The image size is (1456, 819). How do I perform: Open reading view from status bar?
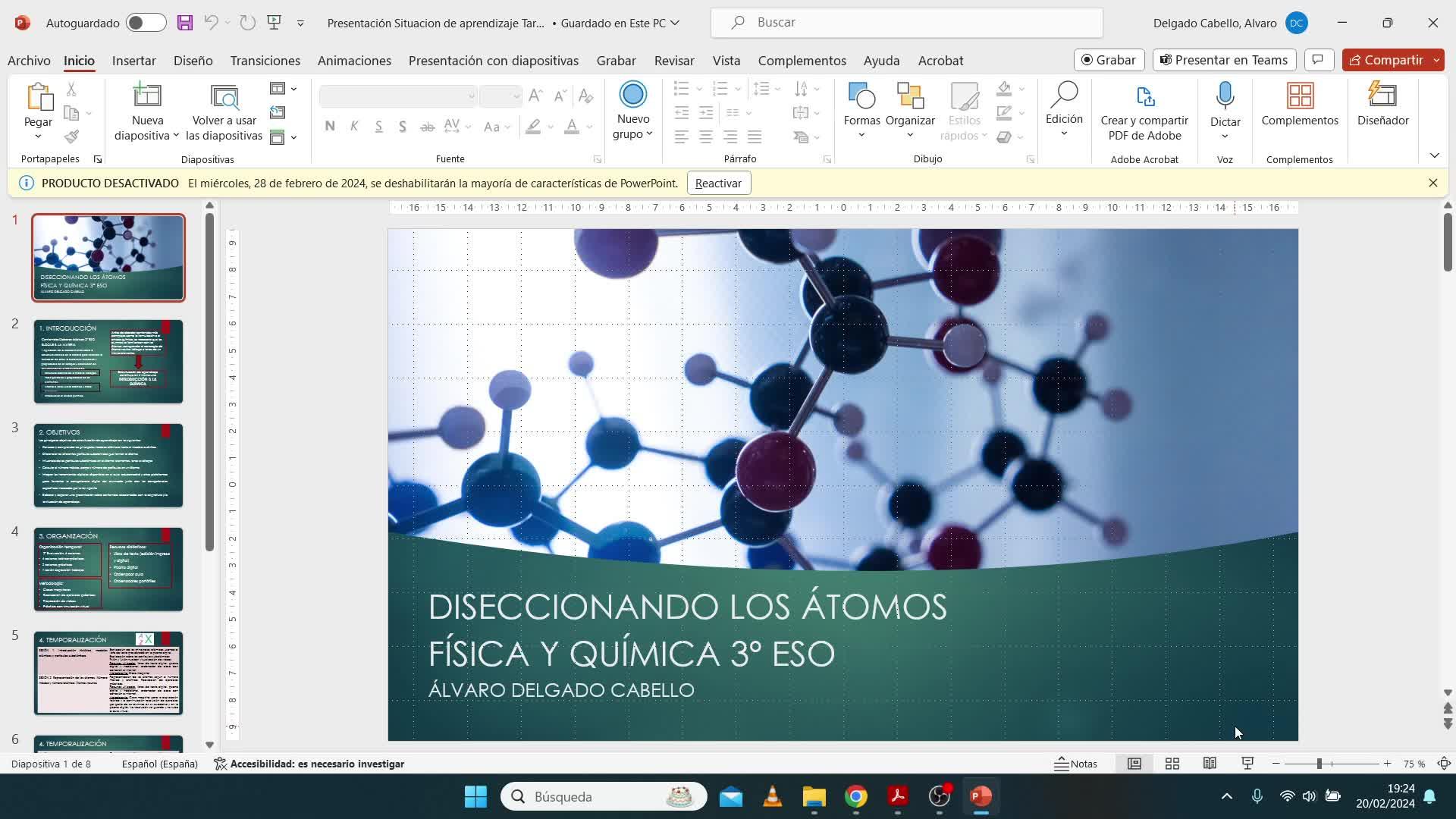(x=1210, y=764)
